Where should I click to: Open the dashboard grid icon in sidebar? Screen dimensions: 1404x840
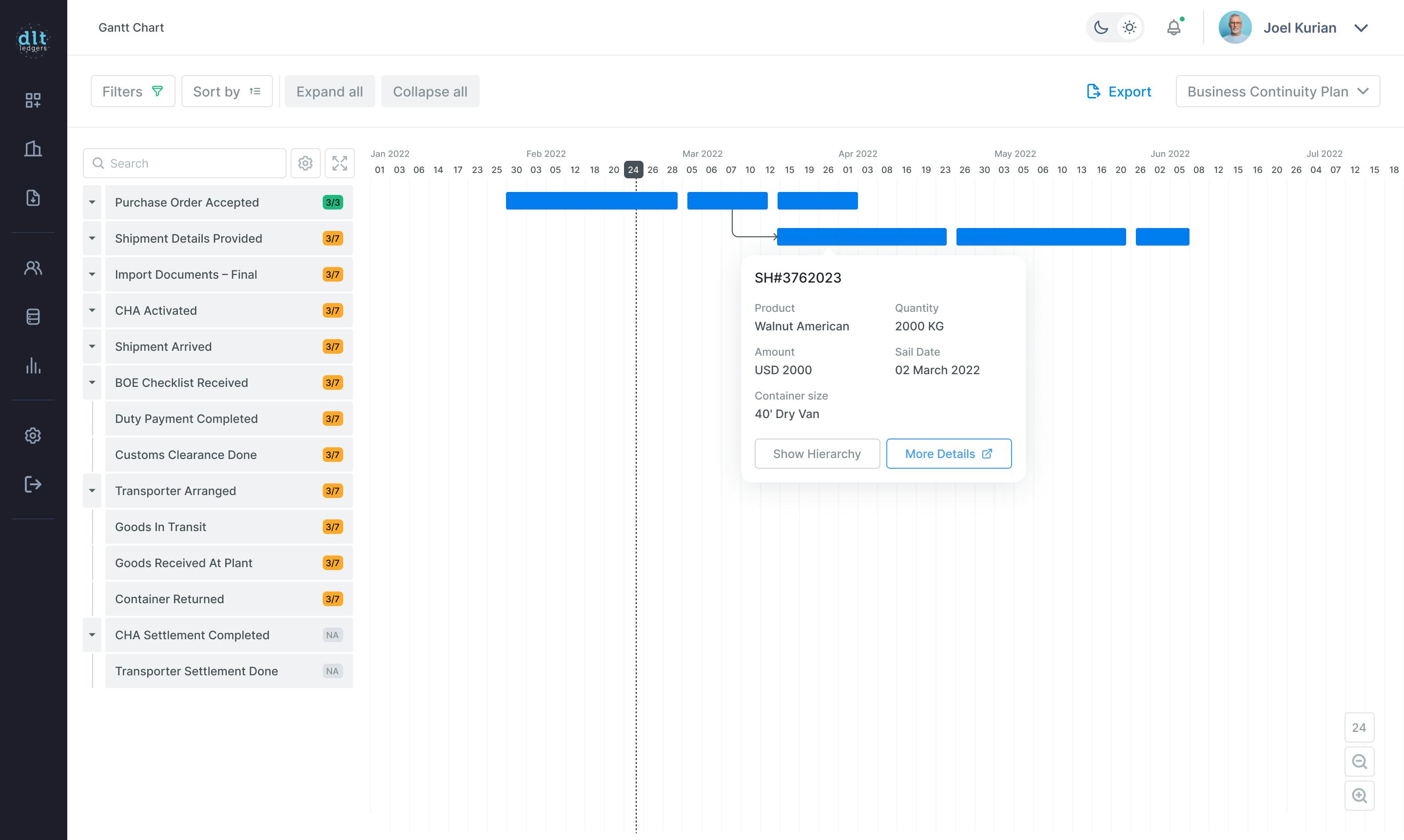(33, 100)
